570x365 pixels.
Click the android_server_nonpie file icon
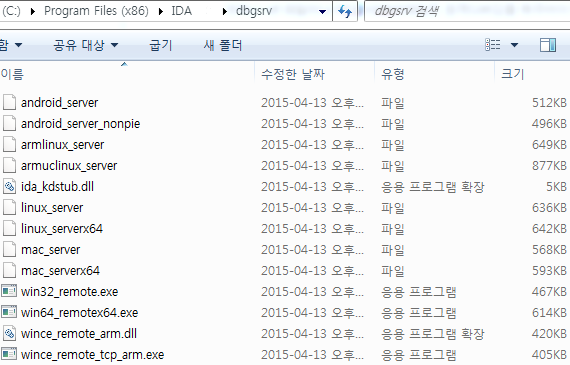[x=9, y=123]
